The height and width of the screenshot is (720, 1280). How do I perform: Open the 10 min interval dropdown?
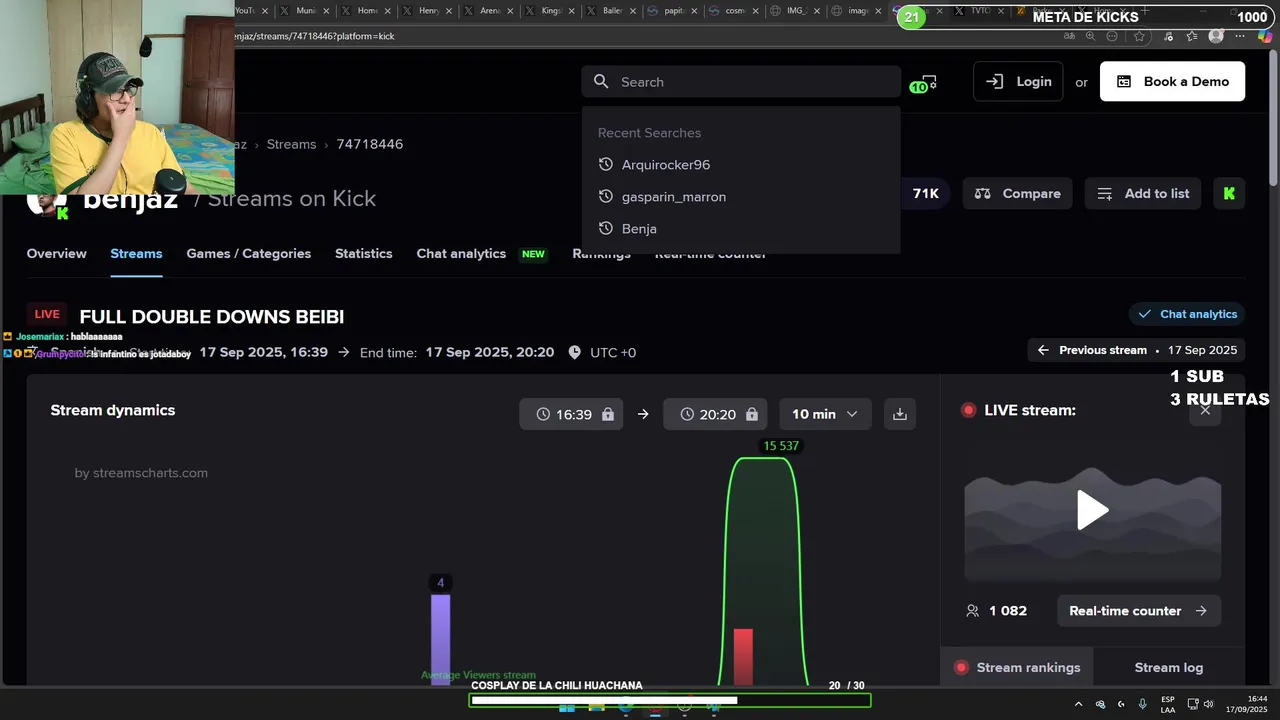pyautogui.click(x=825, y=414)
